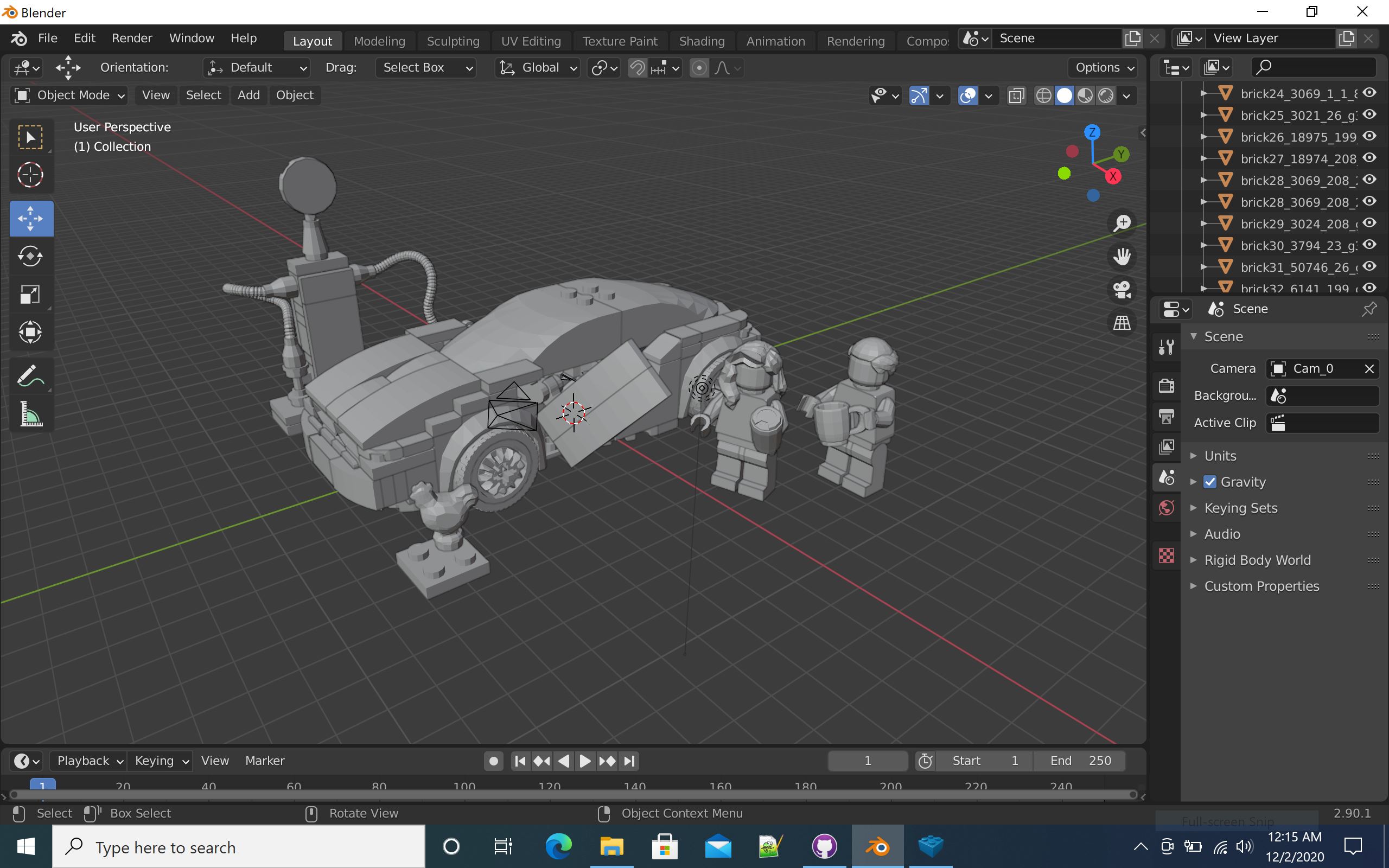This screenshot has height=868, width=1389.
Task: Switch to orthographic view via grid icon
Action: [1122, 323]
